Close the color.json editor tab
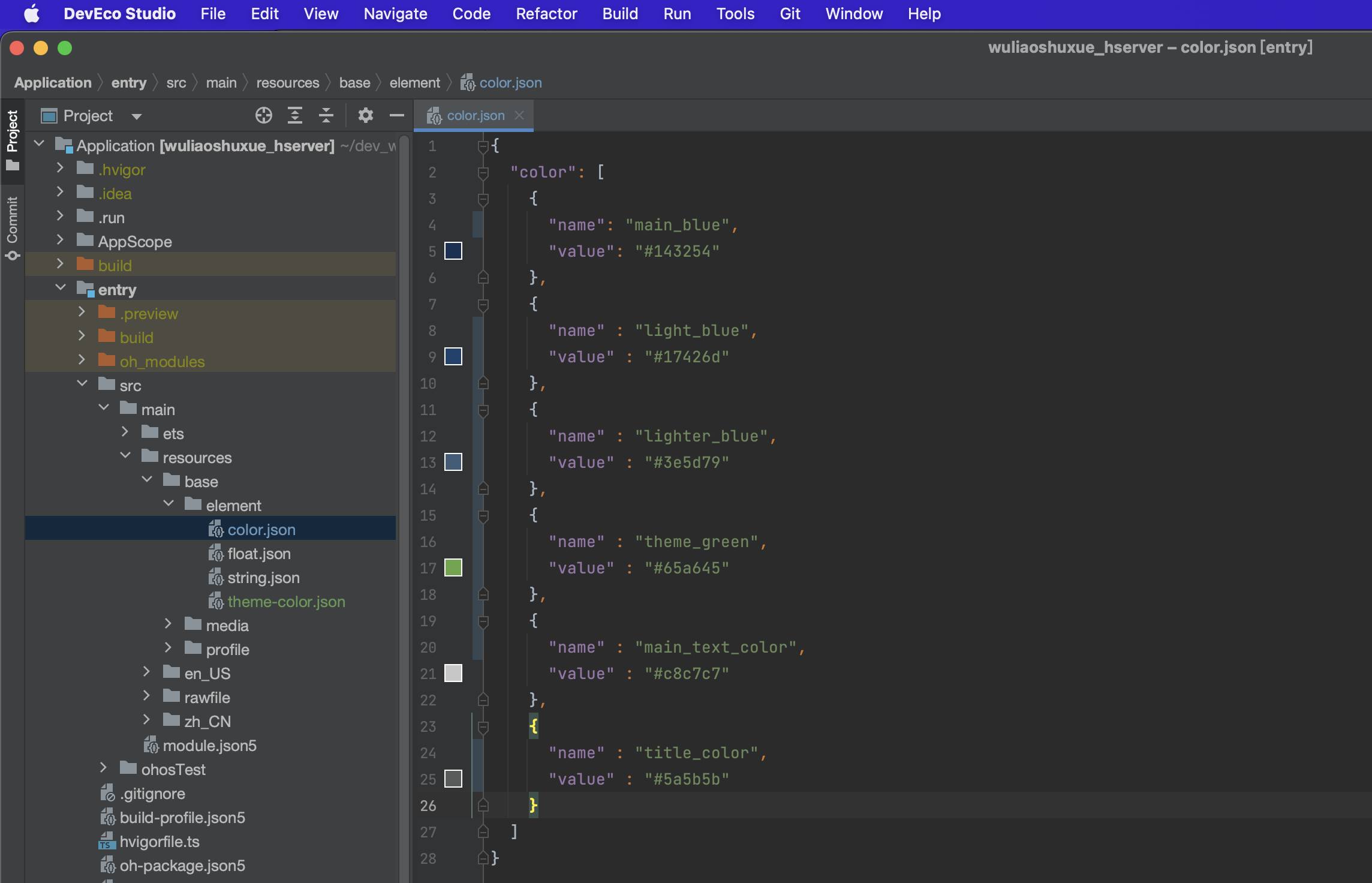 (x=519, y=115)
